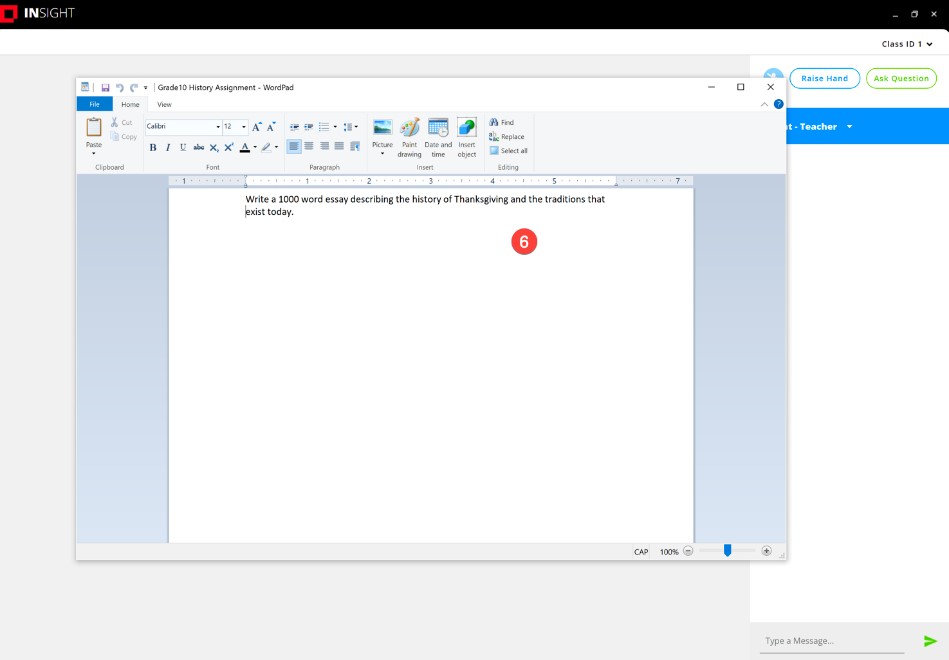The height and width of the screenshot is (660, 949).
Task: Justify the paragraph text
Action: [340, 146]
